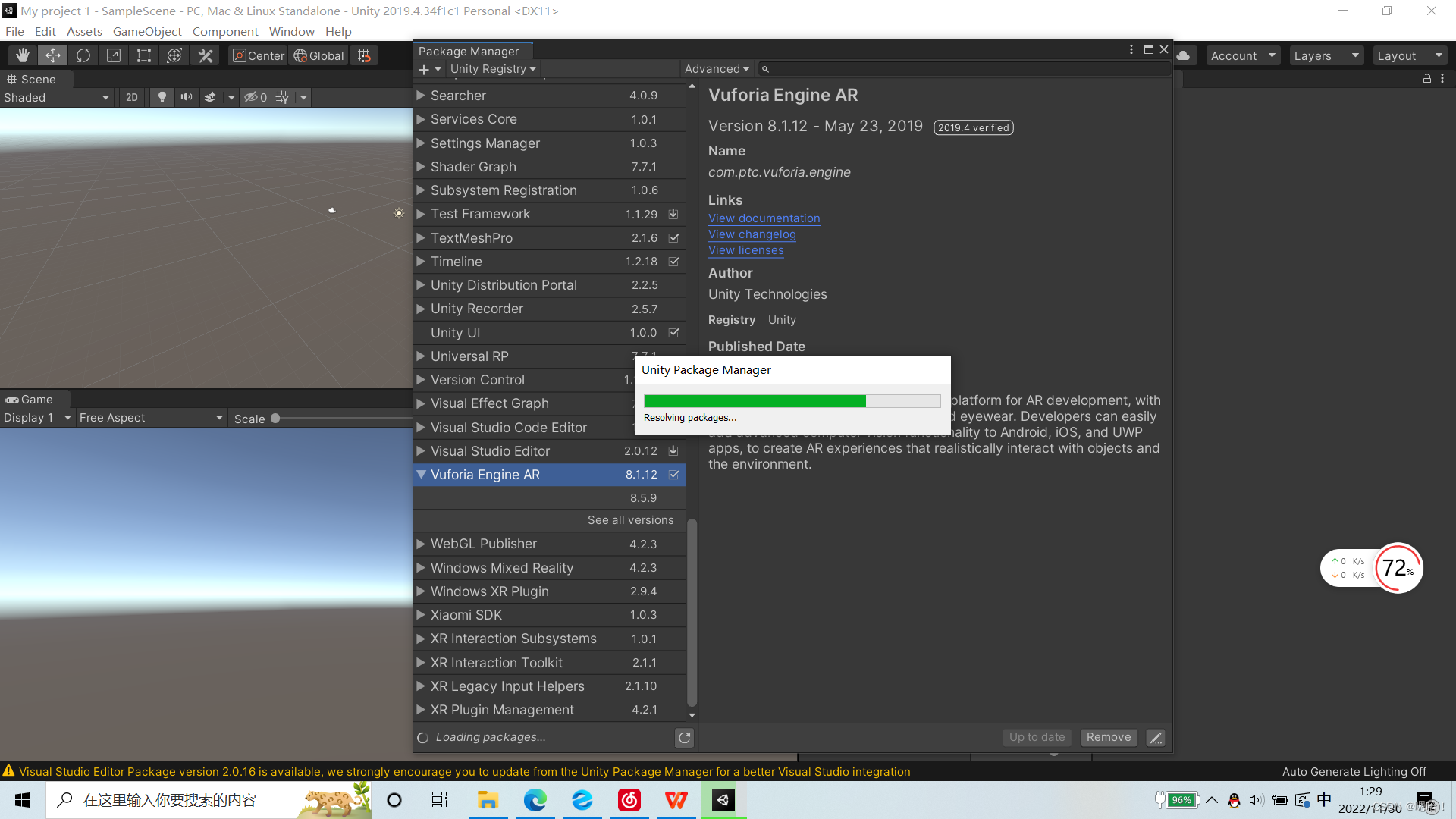Toggle hidden objects visibility counter
Screen dimensions: 1456x819
tap(255, 97)
